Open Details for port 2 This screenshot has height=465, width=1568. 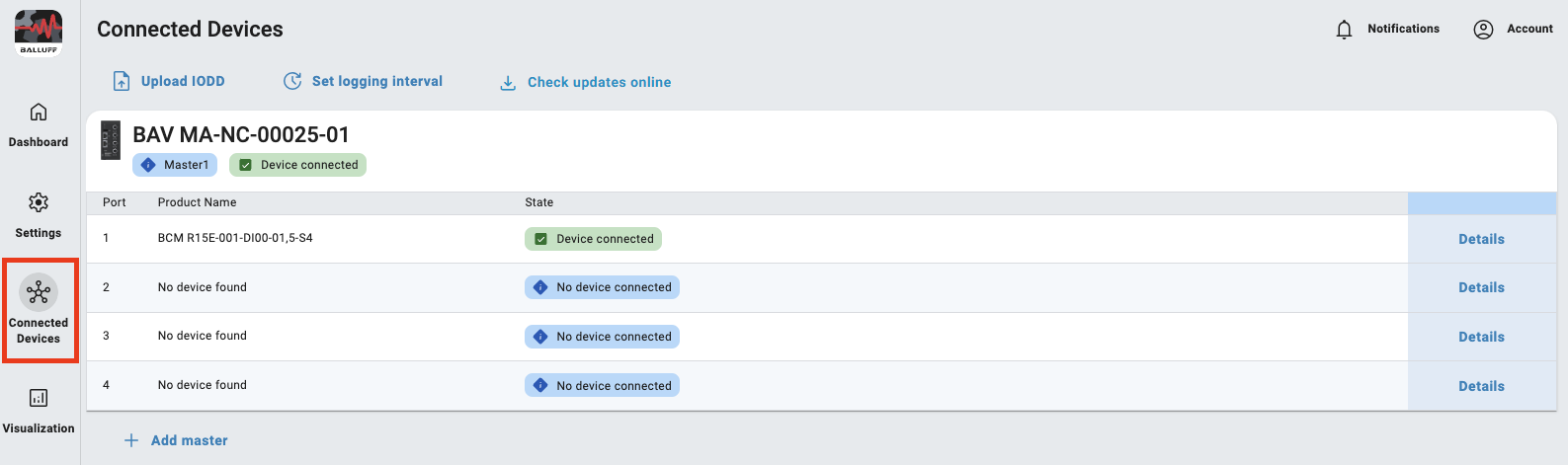[1481, 287]
